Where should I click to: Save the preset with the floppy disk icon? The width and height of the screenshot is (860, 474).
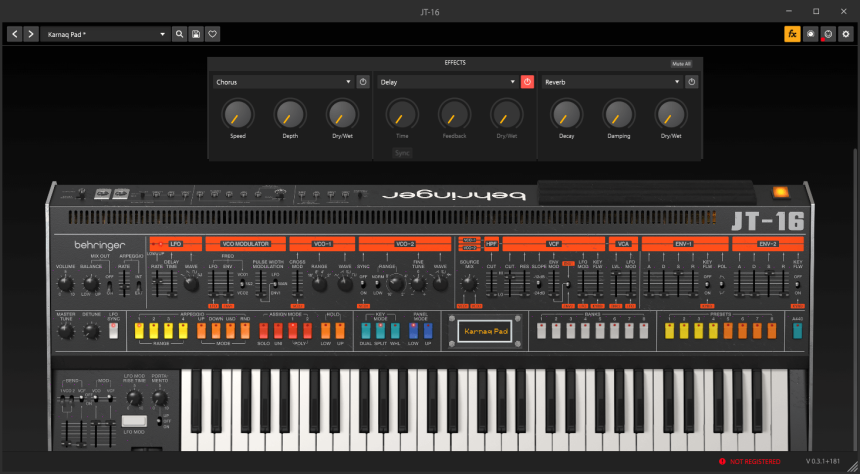(x=196, y=34)
